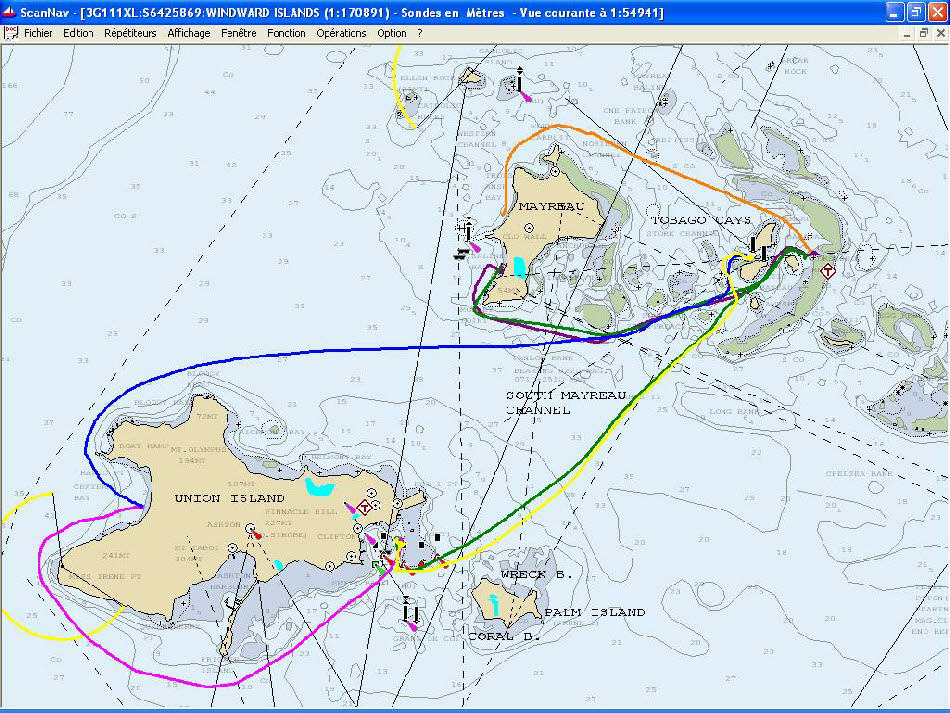Open the Opérations menu
950x713 pixels.
coord(341,33)
